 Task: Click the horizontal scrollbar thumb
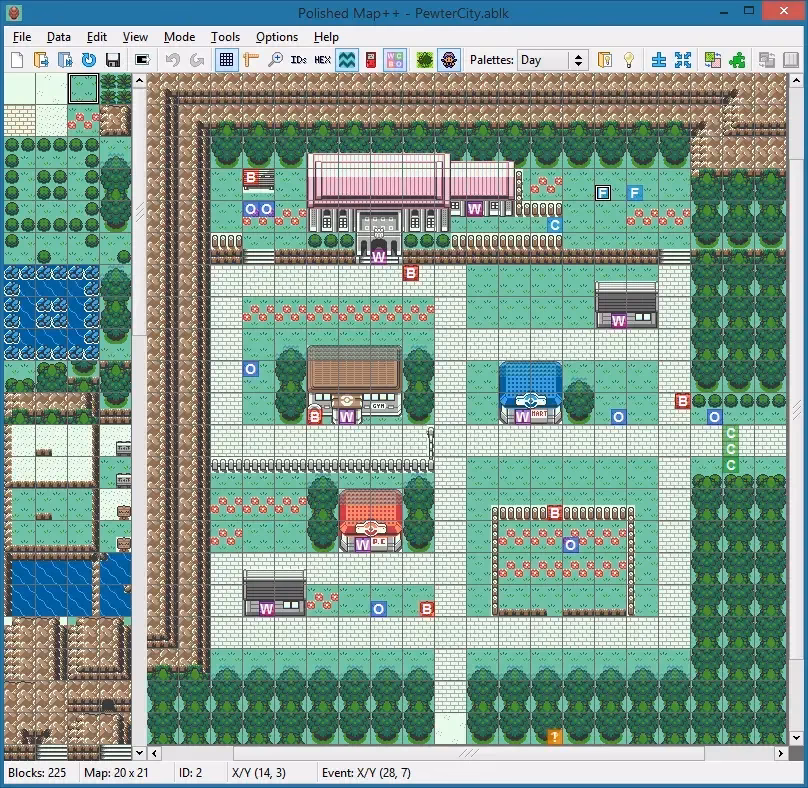tap(469, 753)
